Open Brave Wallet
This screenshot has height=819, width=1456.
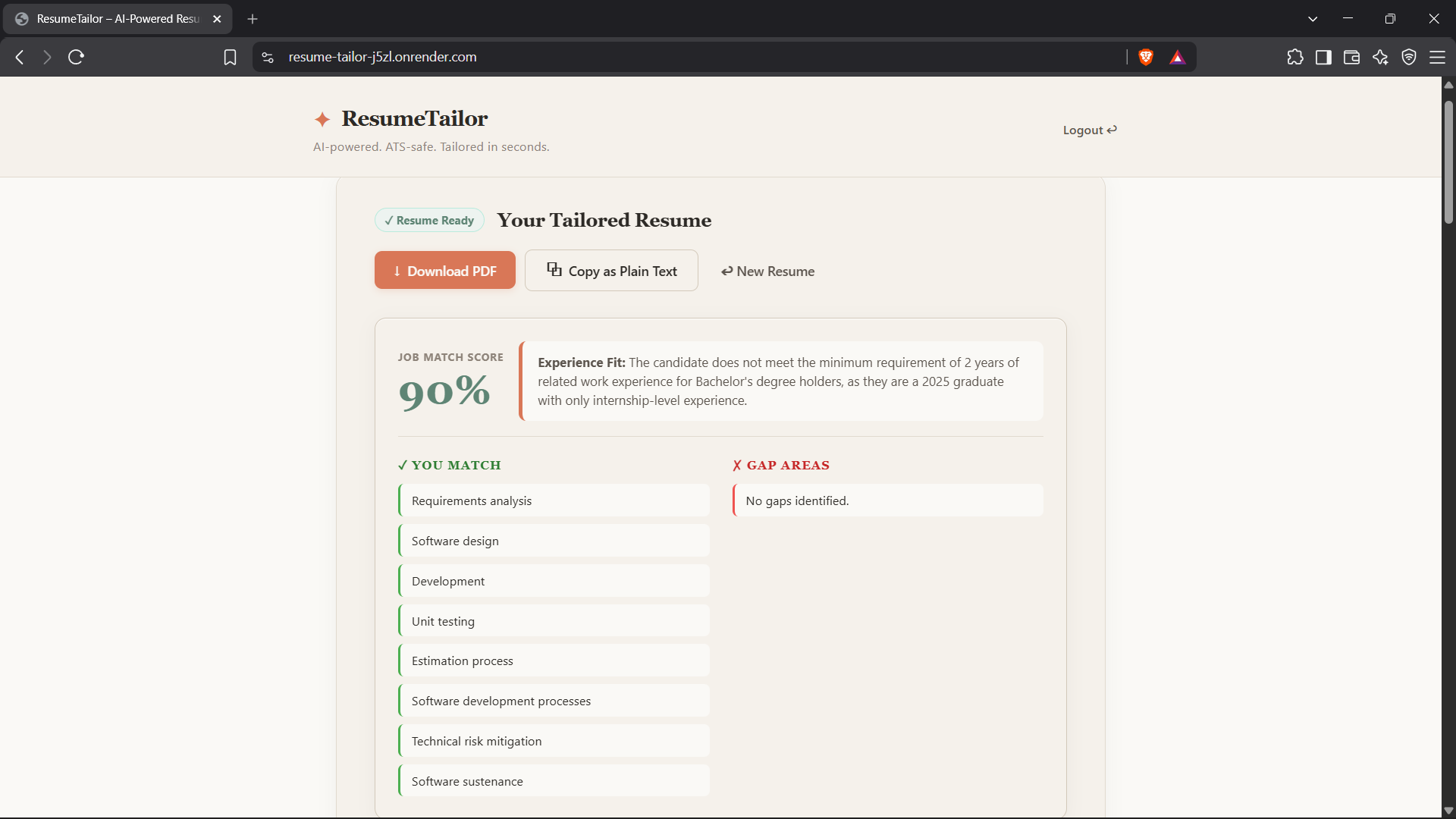click(x=1351, y=57)
